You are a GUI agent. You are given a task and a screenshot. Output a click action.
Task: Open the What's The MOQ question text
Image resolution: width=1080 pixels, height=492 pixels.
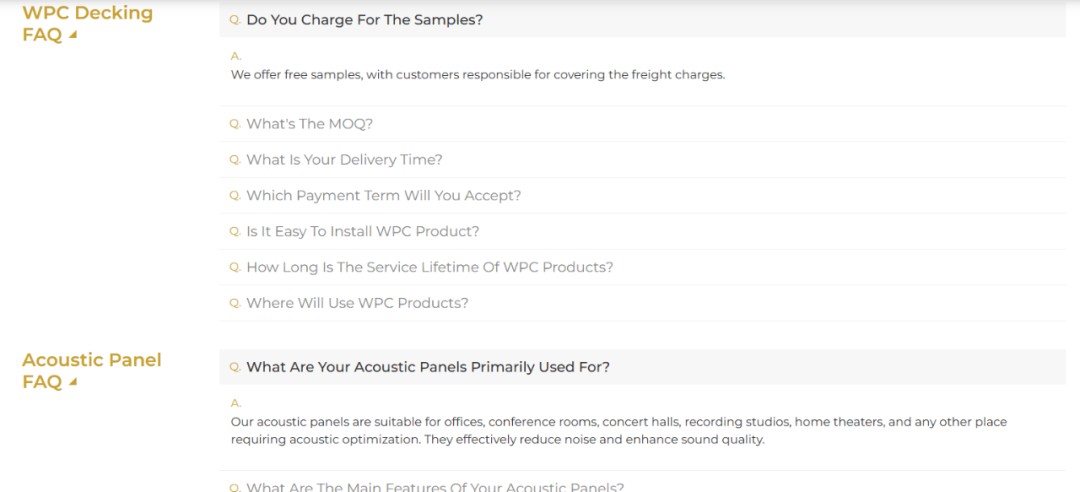pyautogui.click(x=309, y=124)
